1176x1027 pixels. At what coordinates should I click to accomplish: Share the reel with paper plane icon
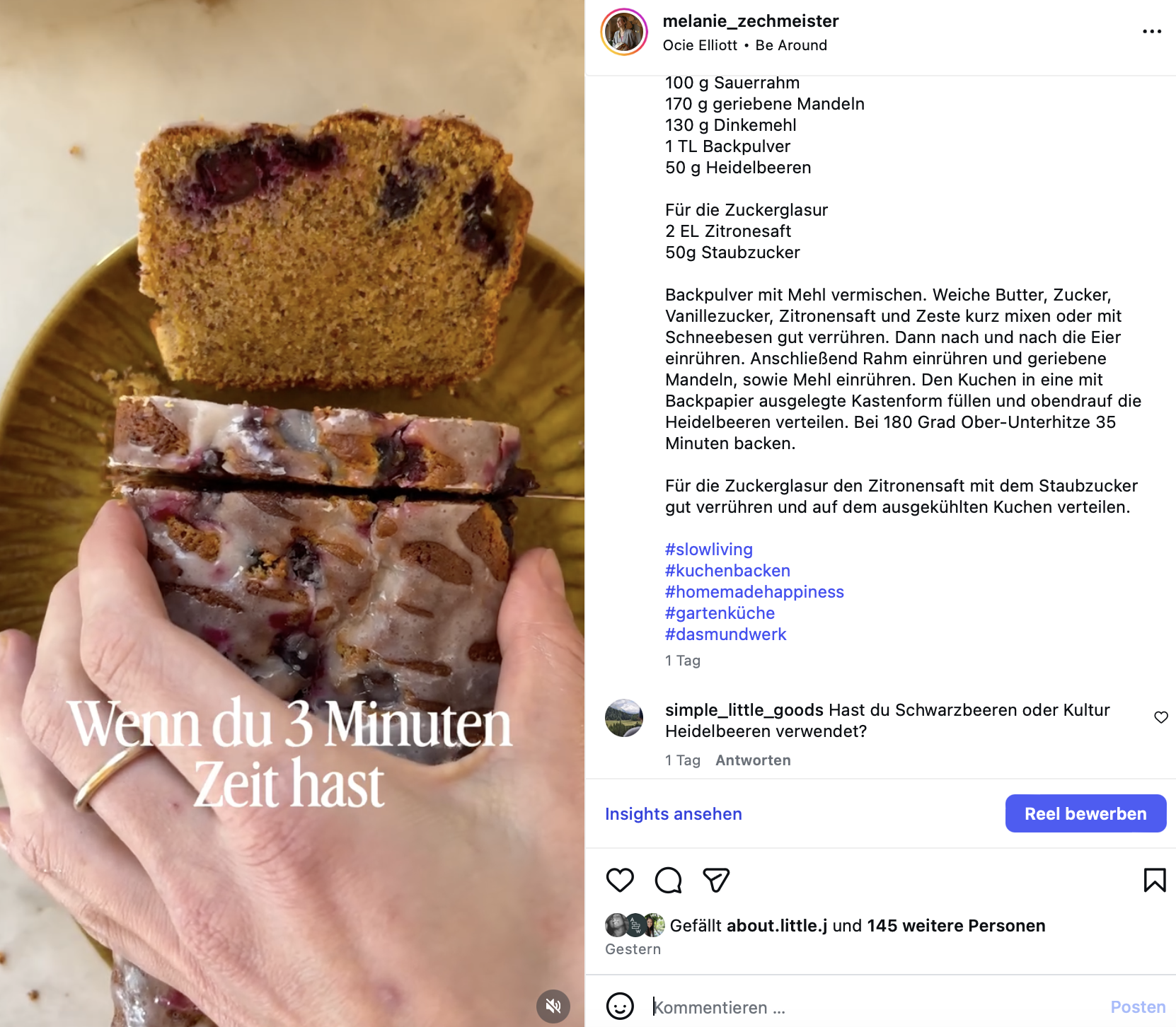715,880
